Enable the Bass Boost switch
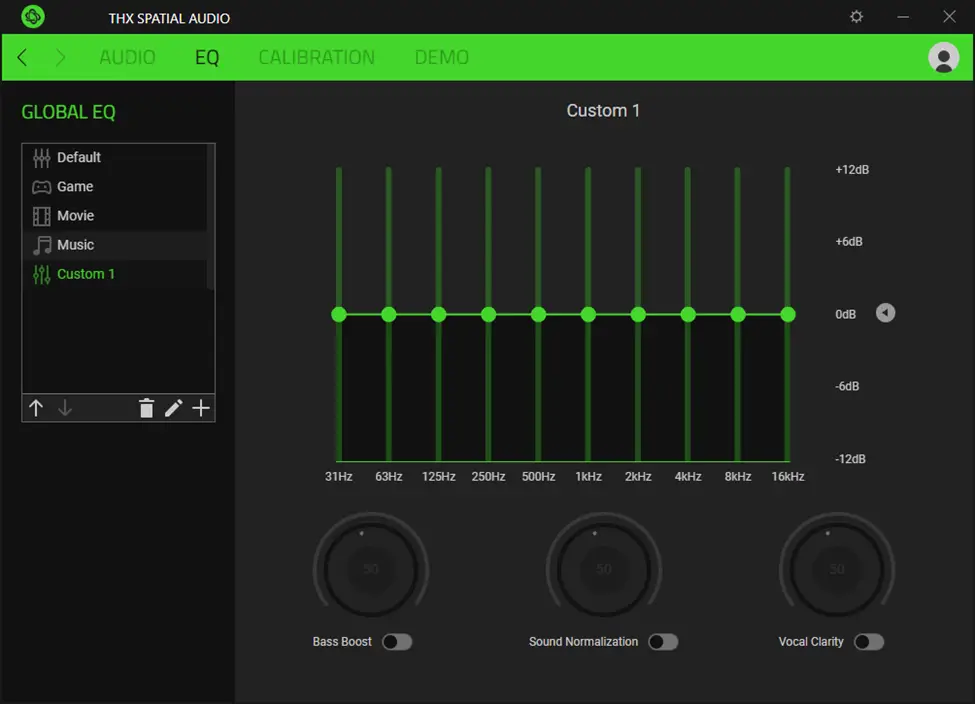 click(x=397, y=641)
